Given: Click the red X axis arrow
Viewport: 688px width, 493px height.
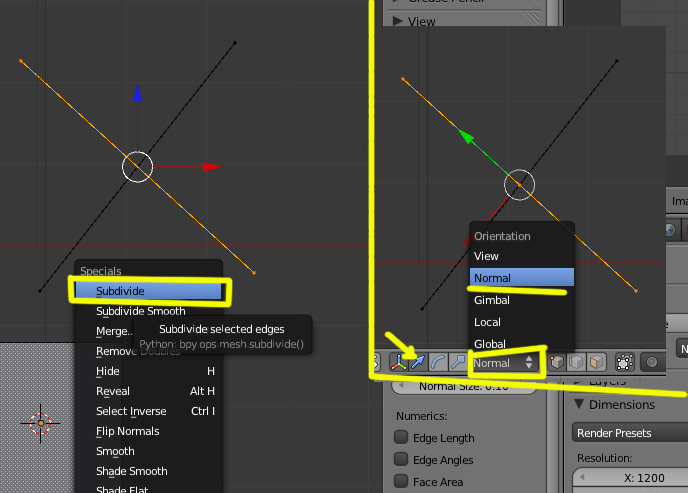Looking at the screenshot, I should coord(211,167).
